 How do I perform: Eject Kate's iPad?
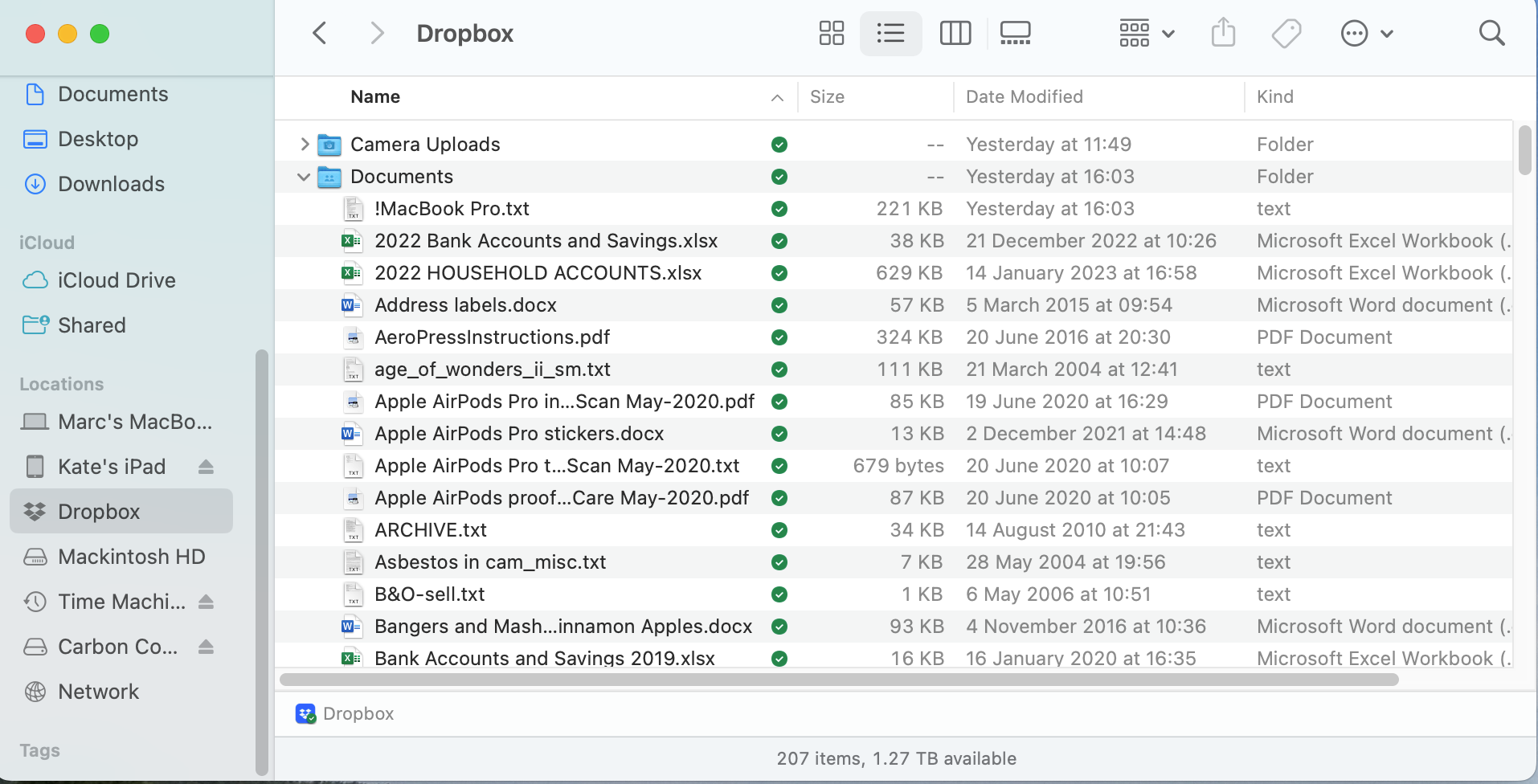(206, 467)
